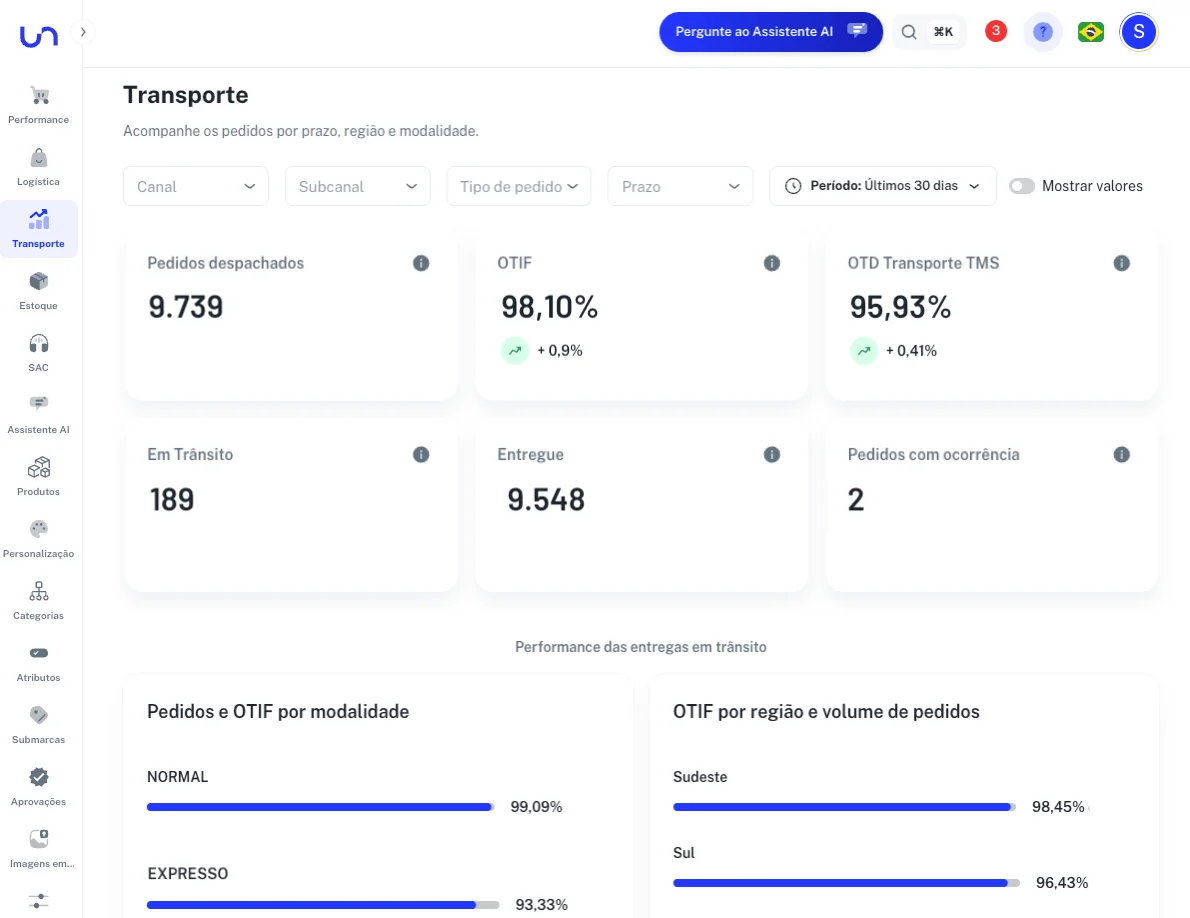Expand the sidebar with the chevron arrow
Image resolution: width=1190 pixels, height=918 pixels.
[83, 32]
